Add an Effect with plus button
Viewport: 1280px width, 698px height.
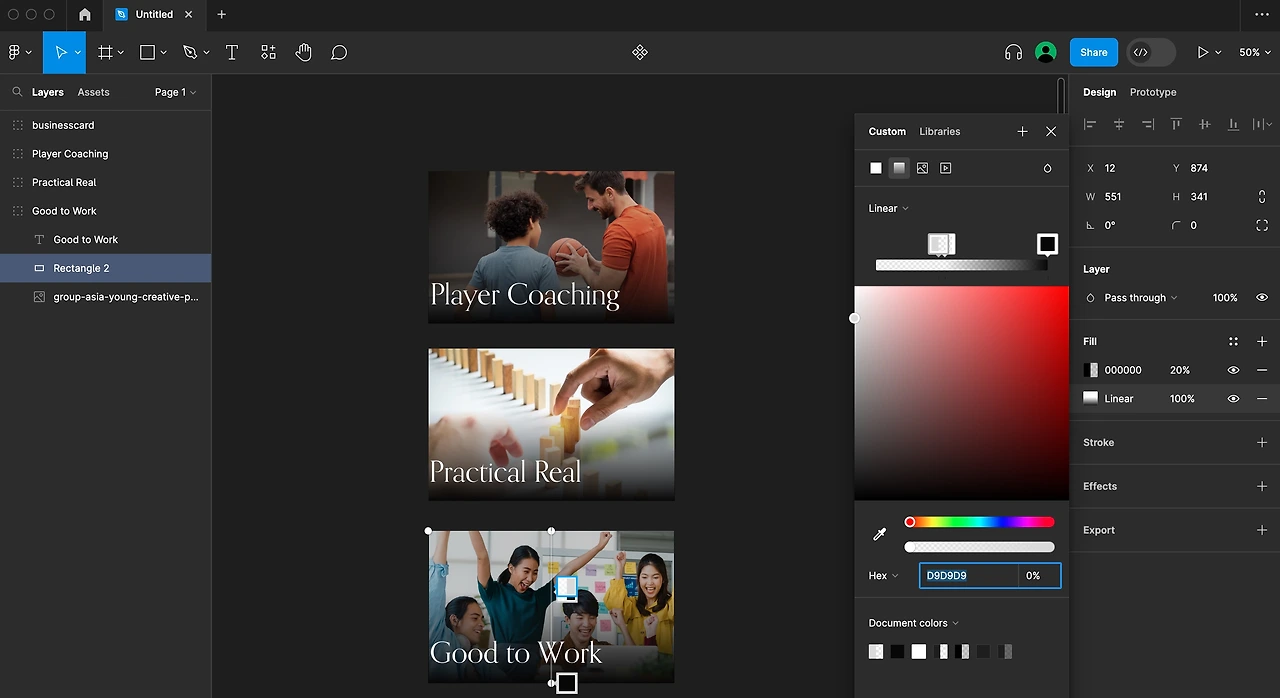click(x=1262, y=486)
